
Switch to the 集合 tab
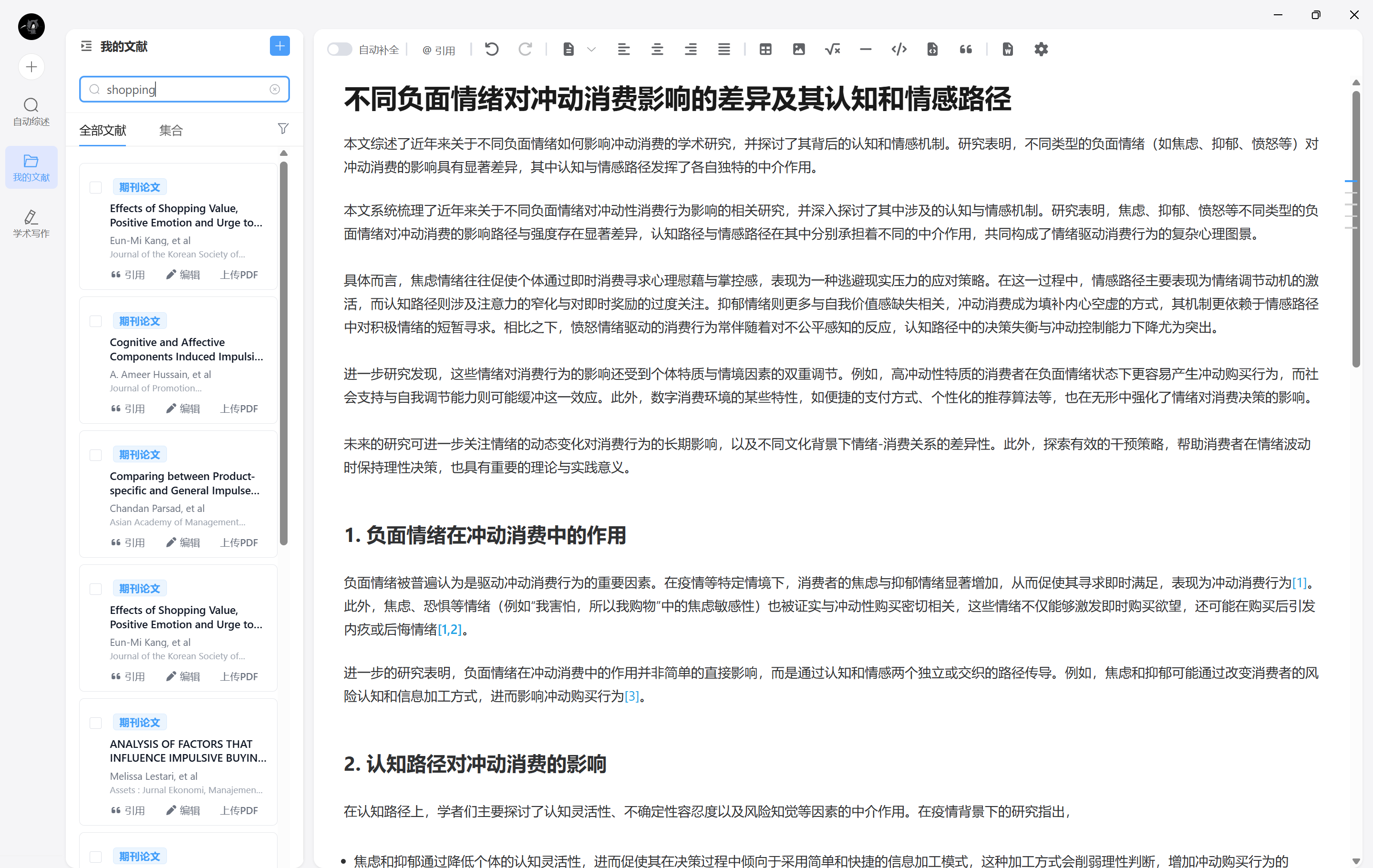pos(170,131)
